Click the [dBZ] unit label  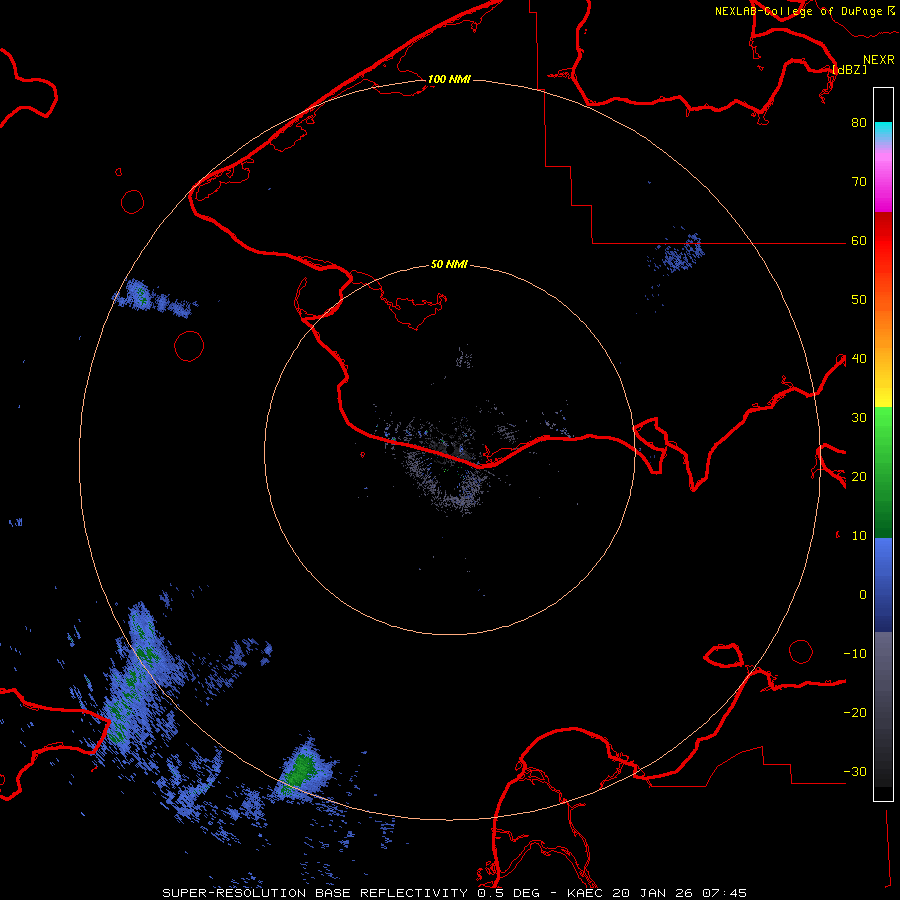coord(849,69)
